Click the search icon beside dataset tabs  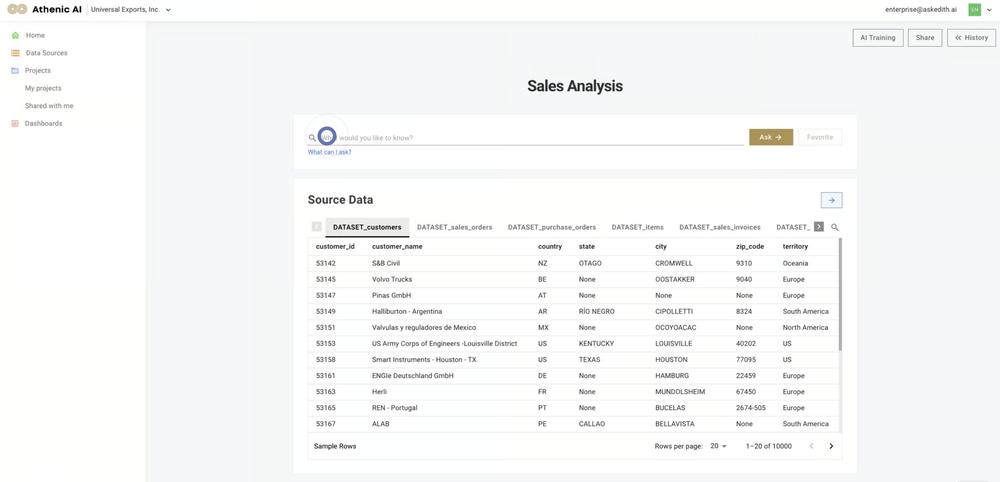click(x=835, y=227)
